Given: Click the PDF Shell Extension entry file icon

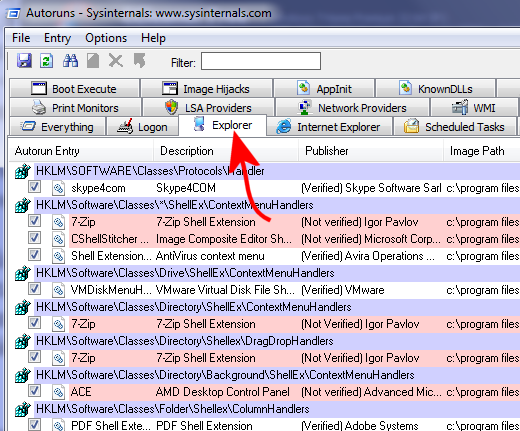Looking at the screenshot, I should coord(58,426).
